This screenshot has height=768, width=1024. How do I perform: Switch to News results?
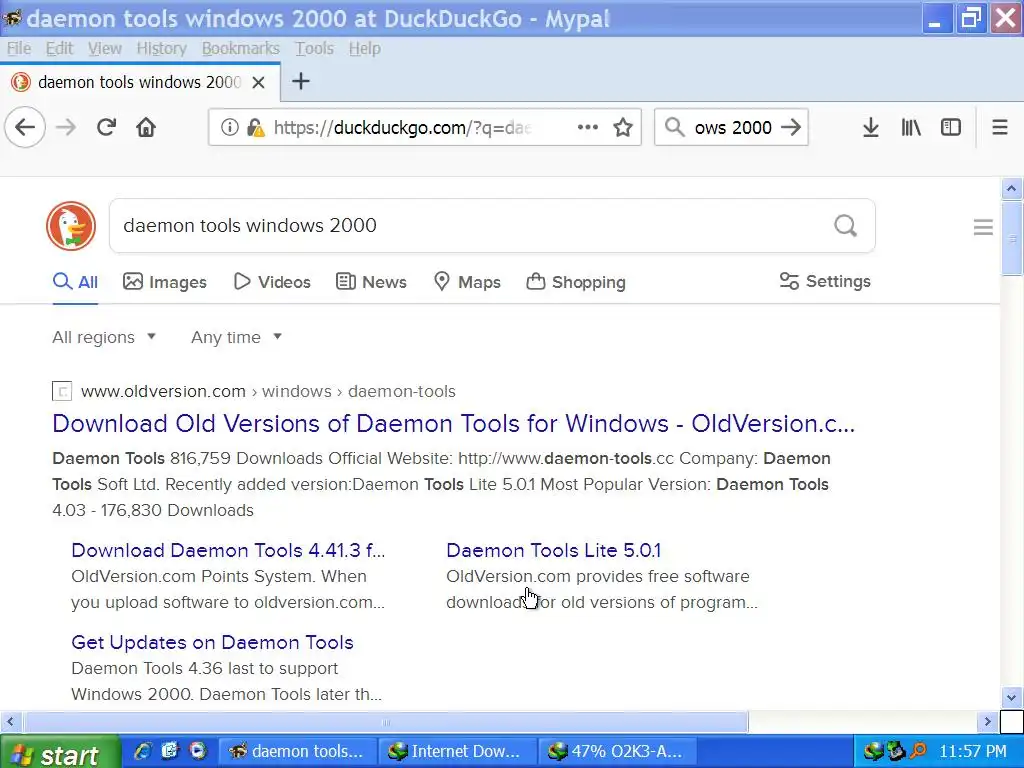(x=371, y=282)
